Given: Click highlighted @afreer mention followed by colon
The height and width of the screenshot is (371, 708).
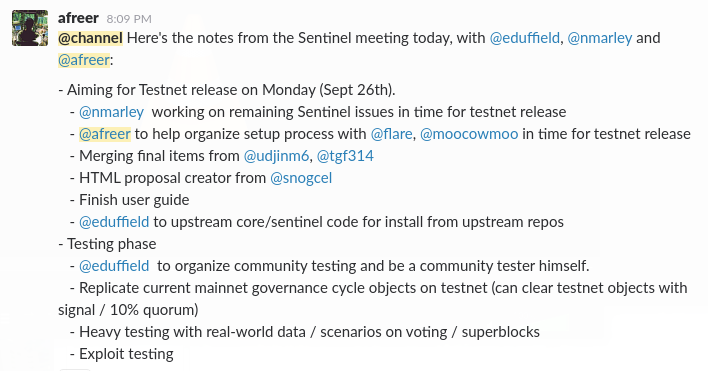Looking at the screenshot, I should [84, 60].
